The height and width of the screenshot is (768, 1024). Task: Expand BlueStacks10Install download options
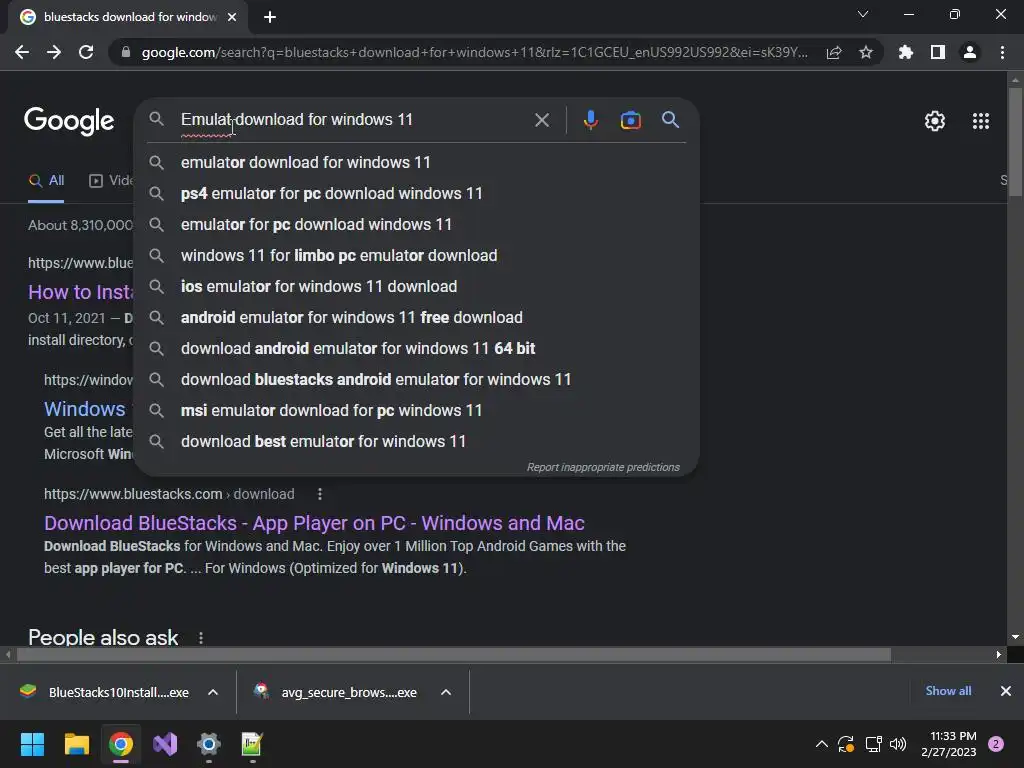click(x=213, y=692)
